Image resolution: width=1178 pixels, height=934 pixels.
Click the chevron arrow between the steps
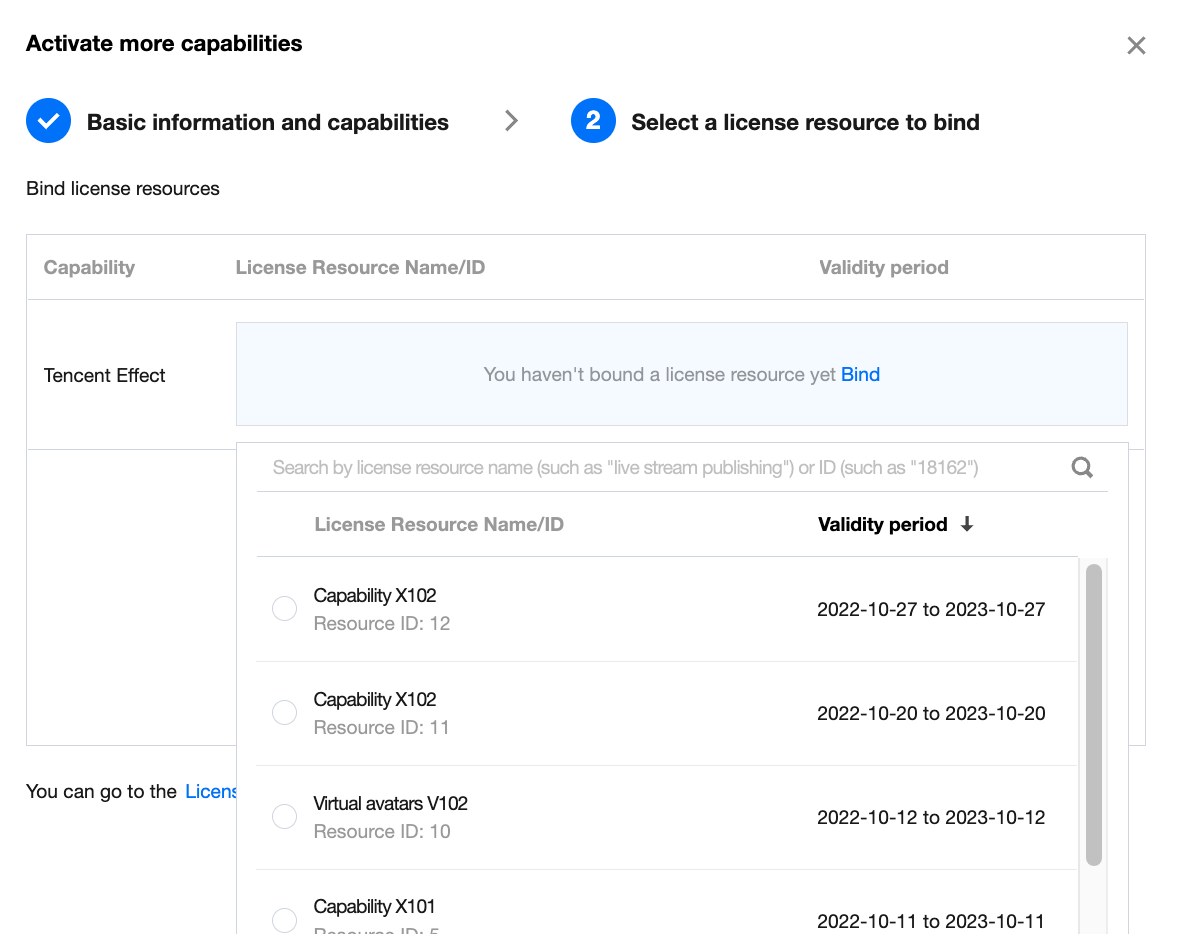tap(511, 121)
